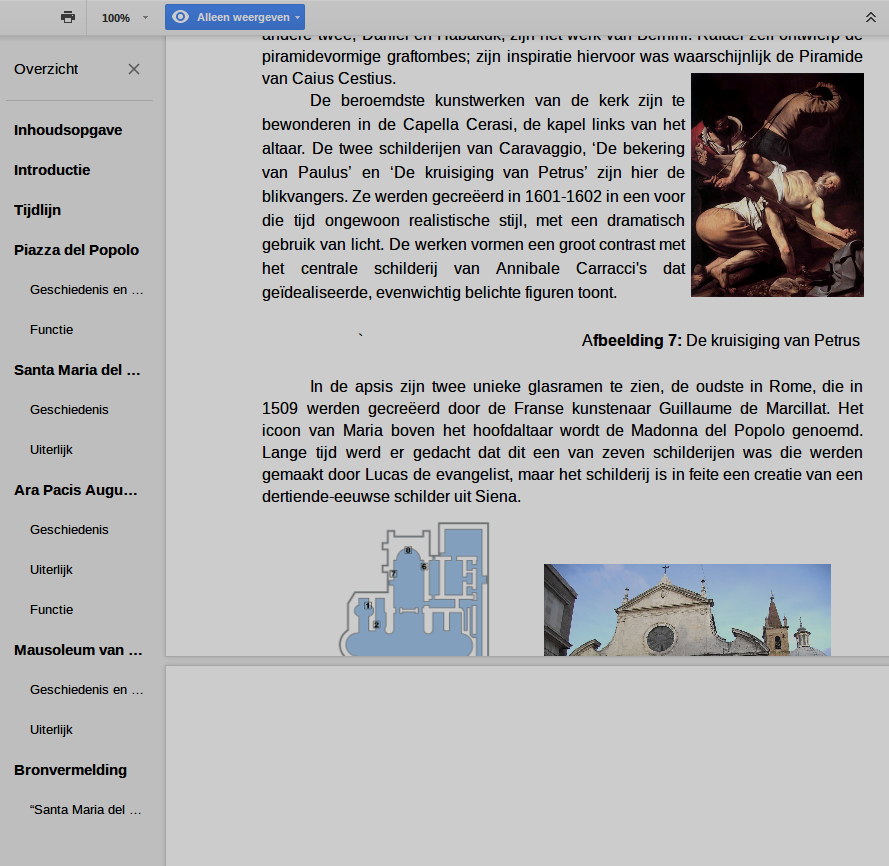Click the eye icon in Alleen weergeven

[x=181, y=17]
